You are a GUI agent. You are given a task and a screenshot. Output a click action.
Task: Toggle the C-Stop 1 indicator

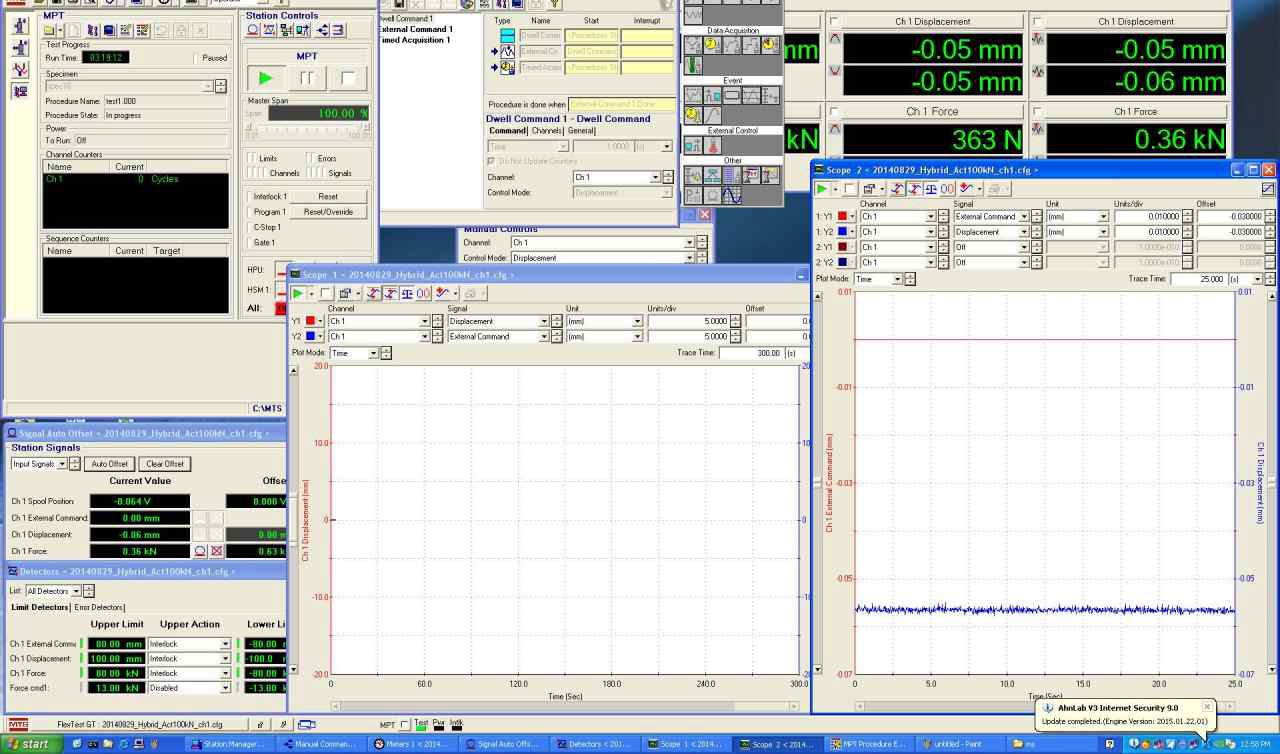(250, 227)
